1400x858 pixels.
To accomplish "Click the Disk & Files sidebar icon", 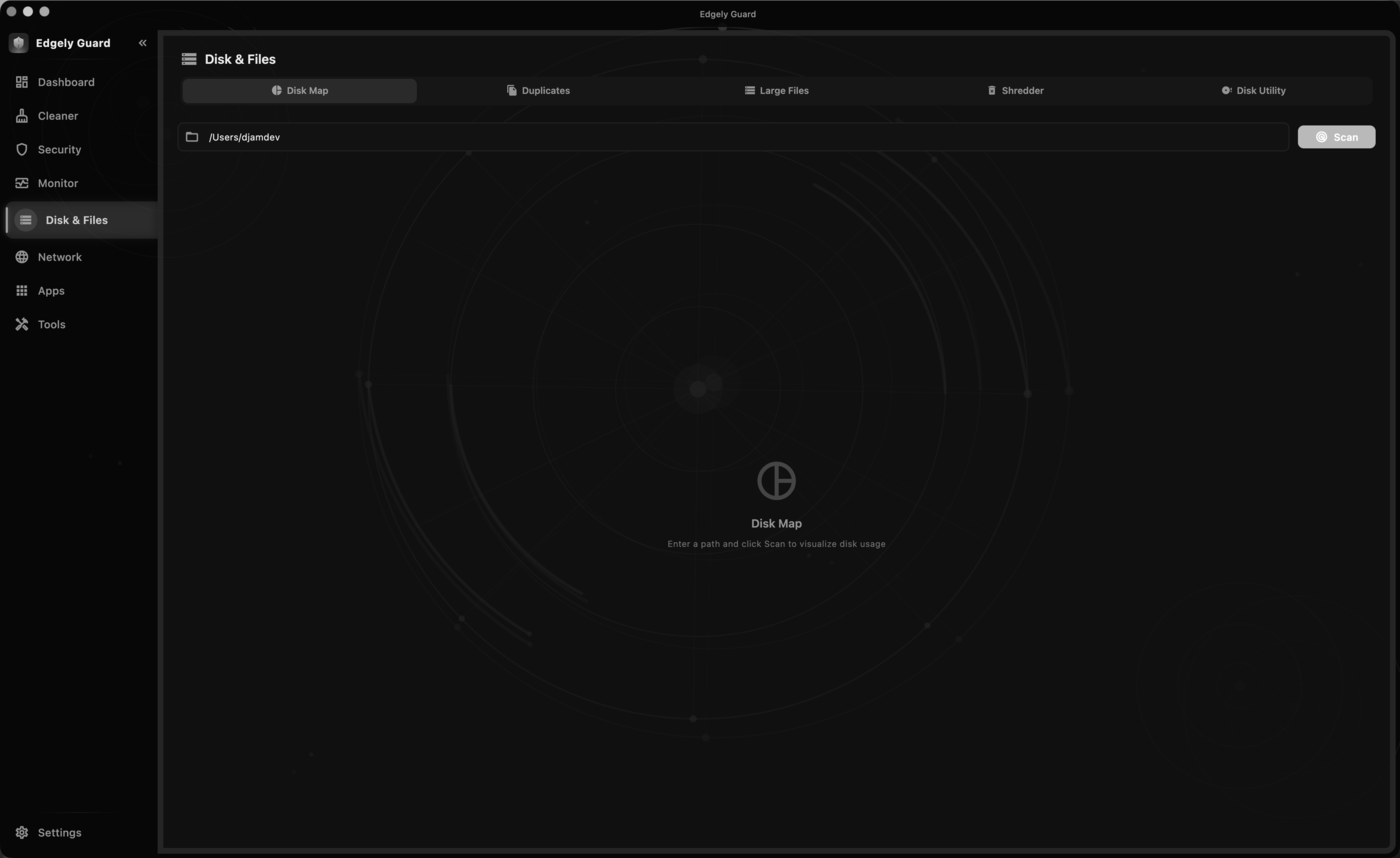I will coord(25,220).
